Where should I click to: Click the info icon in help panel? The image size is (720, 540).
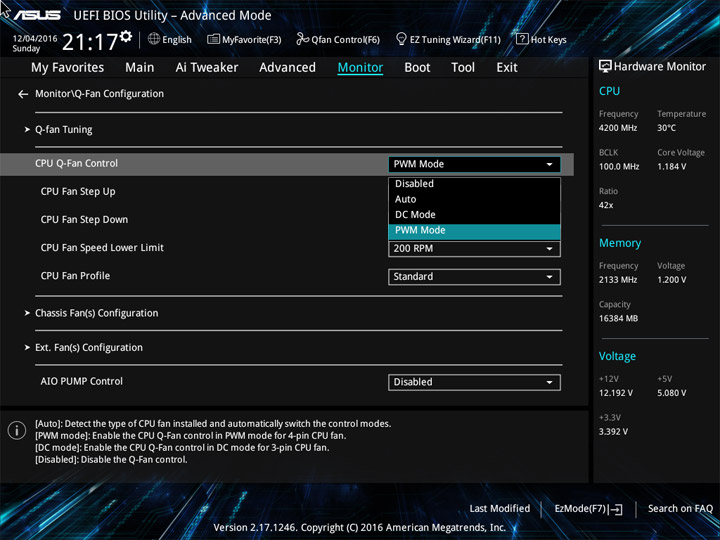(x=17, y=431)
